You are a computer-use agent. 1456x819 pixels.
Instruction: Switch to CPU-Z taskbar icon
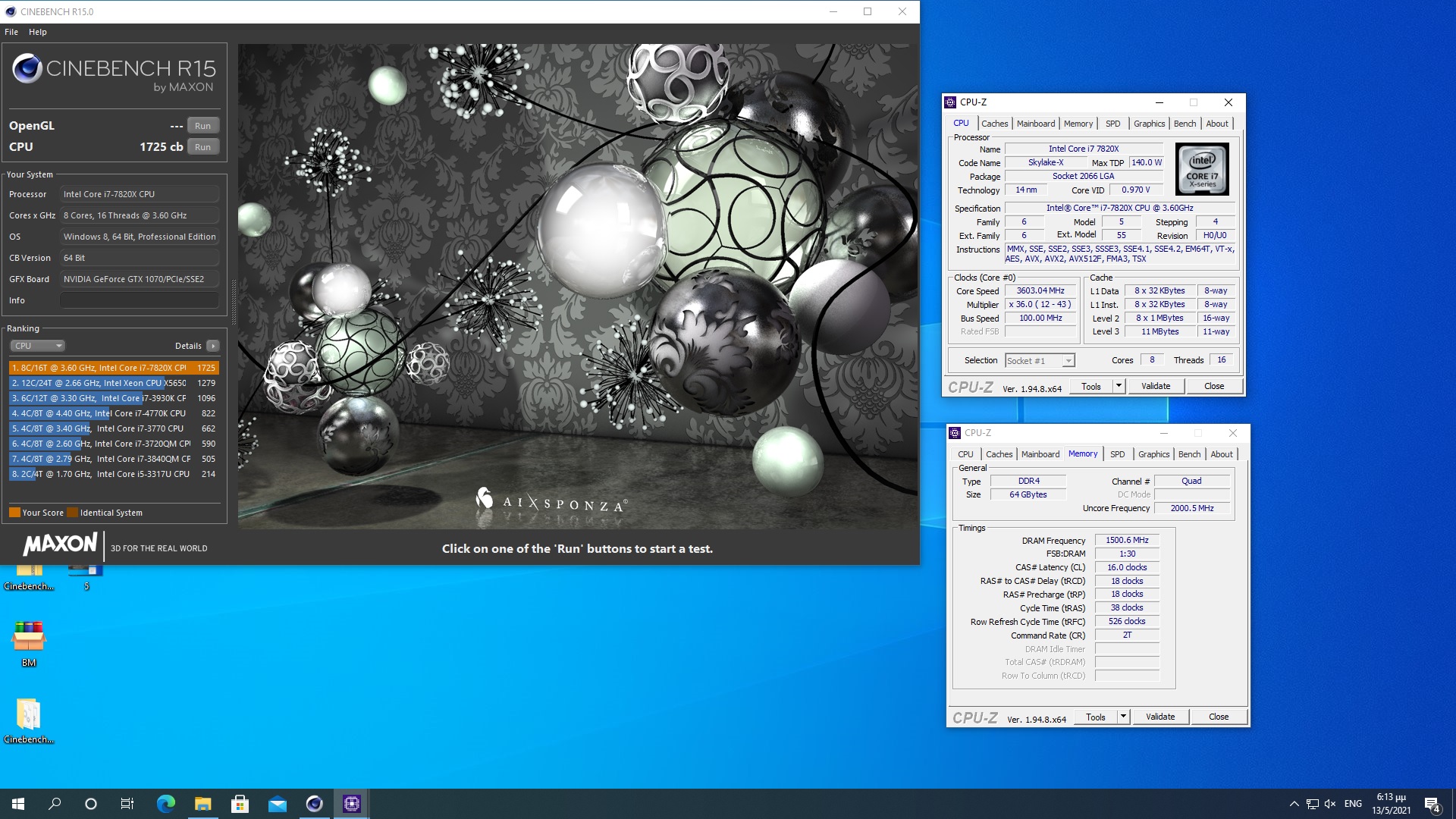coord(351,804)
